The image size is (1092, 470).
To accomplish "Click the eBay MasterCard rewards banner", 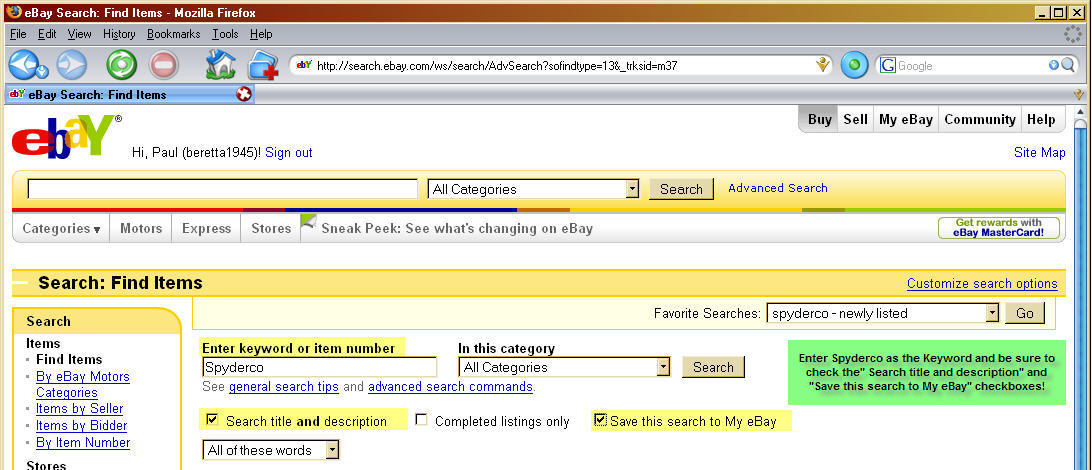I will pos(999,228).
